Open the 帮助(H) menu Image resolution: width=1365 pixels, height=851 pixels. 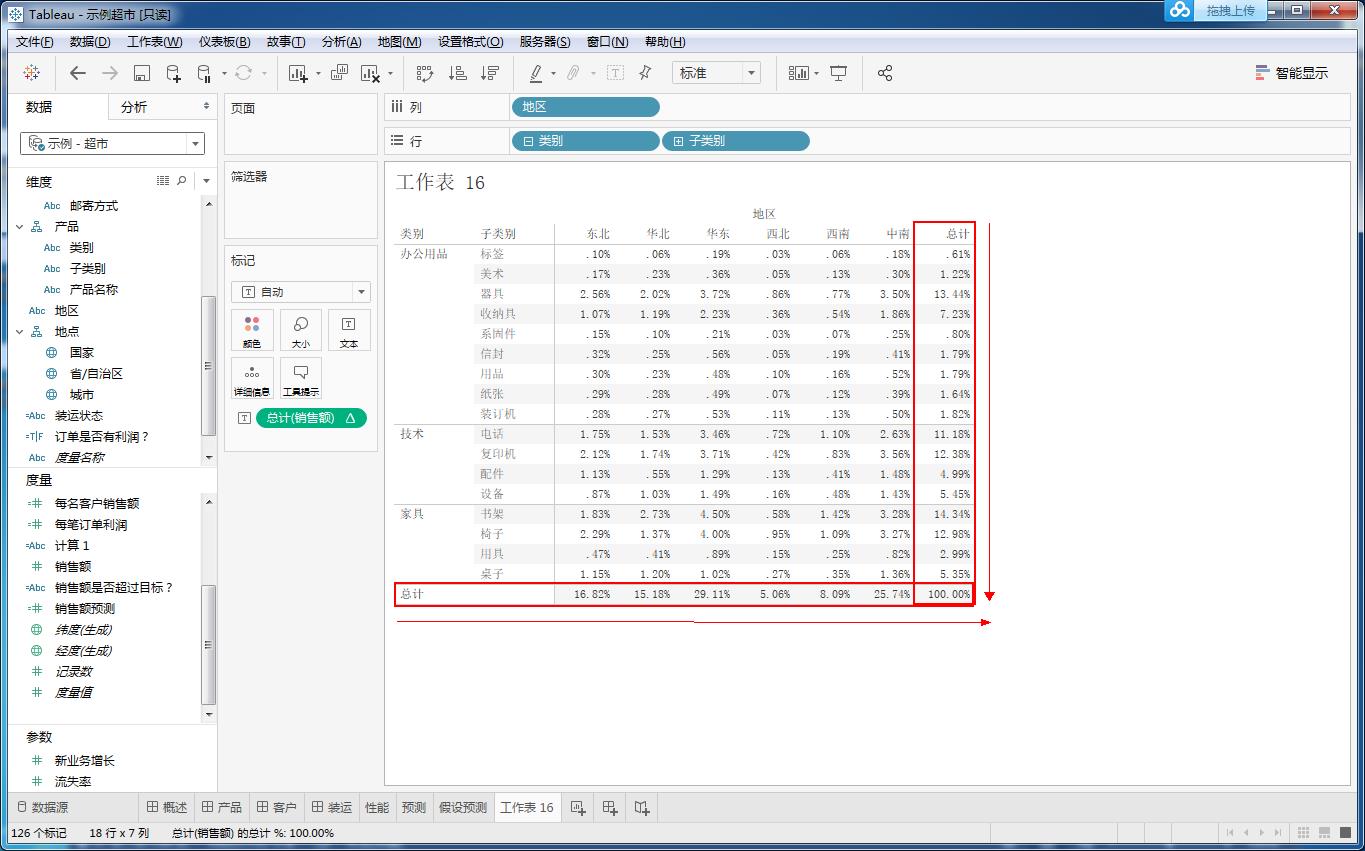(x=665, y=42)
